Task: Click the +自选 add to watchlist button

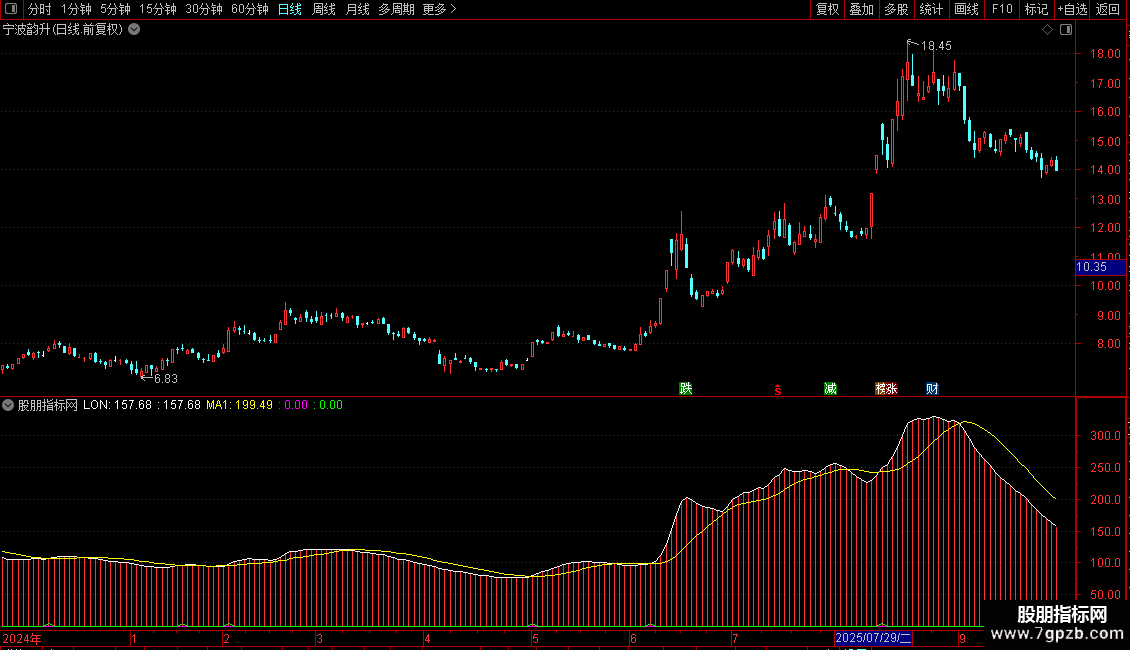Action: (1072, 10)
